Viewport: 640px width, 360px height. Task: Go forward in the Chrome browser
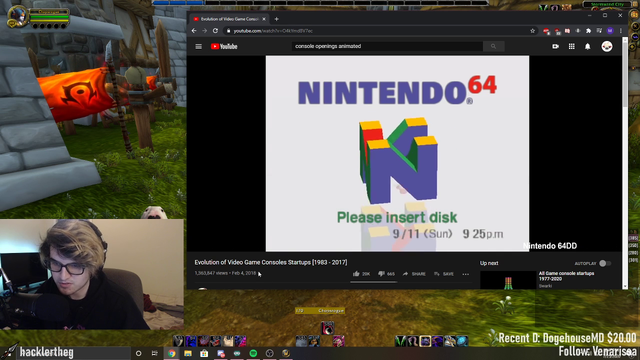coord(204,31)
